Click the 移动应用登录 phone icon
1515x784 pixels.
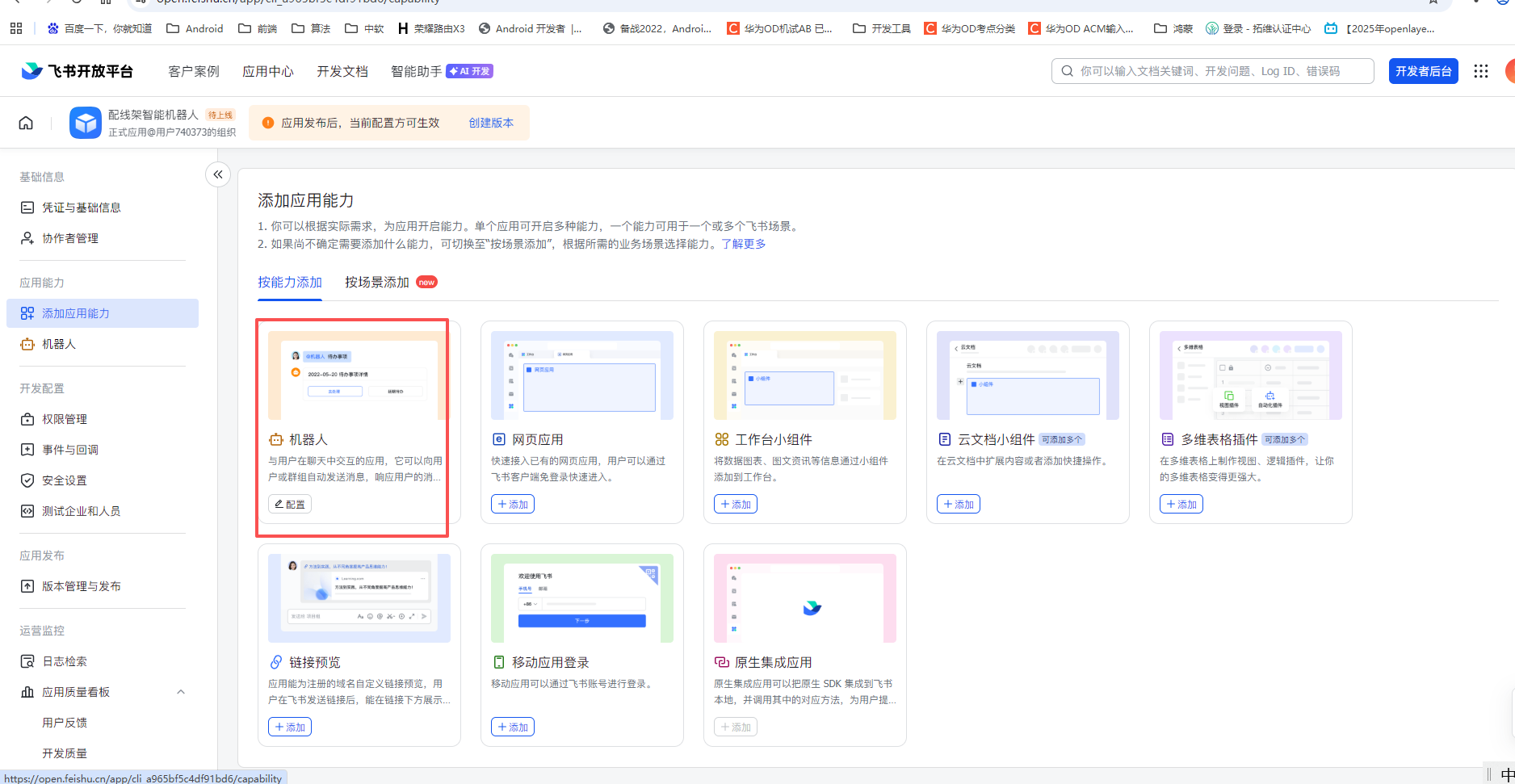coord(499,662)
